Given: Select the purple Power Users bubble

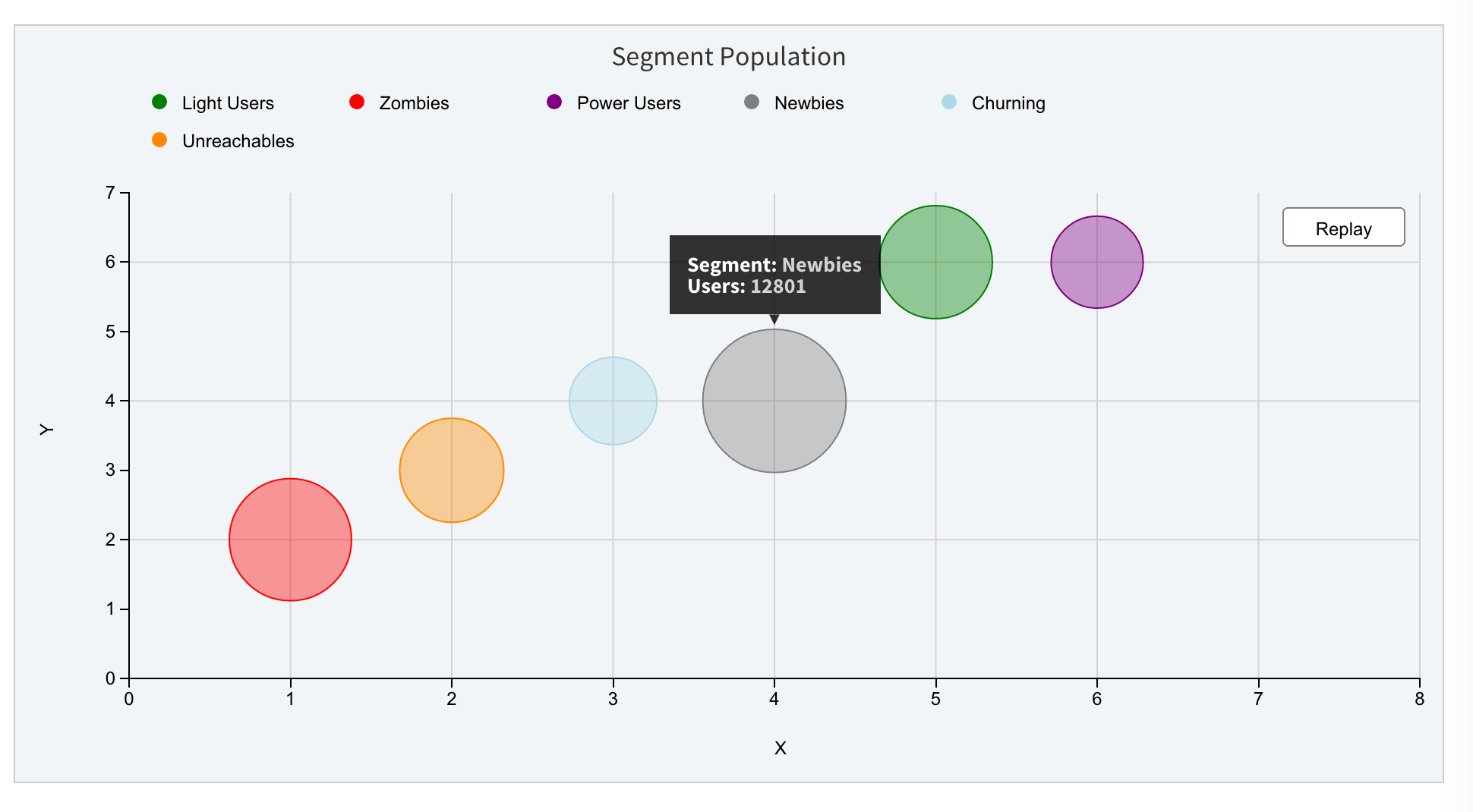Looking at the screenshot, I should click(1097, 262).
